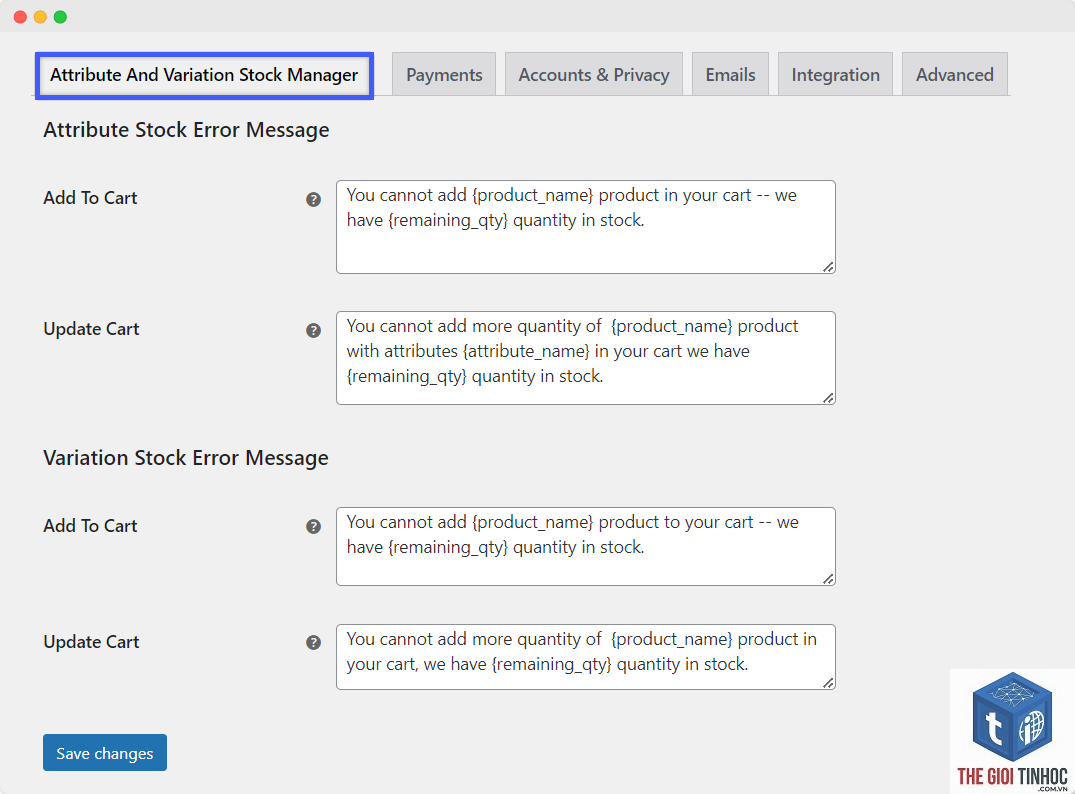Click help icon for Variation Add To Cart
Image resolution: width=1075 pixels, height=794 pixels.
click(x=313, y=527)
